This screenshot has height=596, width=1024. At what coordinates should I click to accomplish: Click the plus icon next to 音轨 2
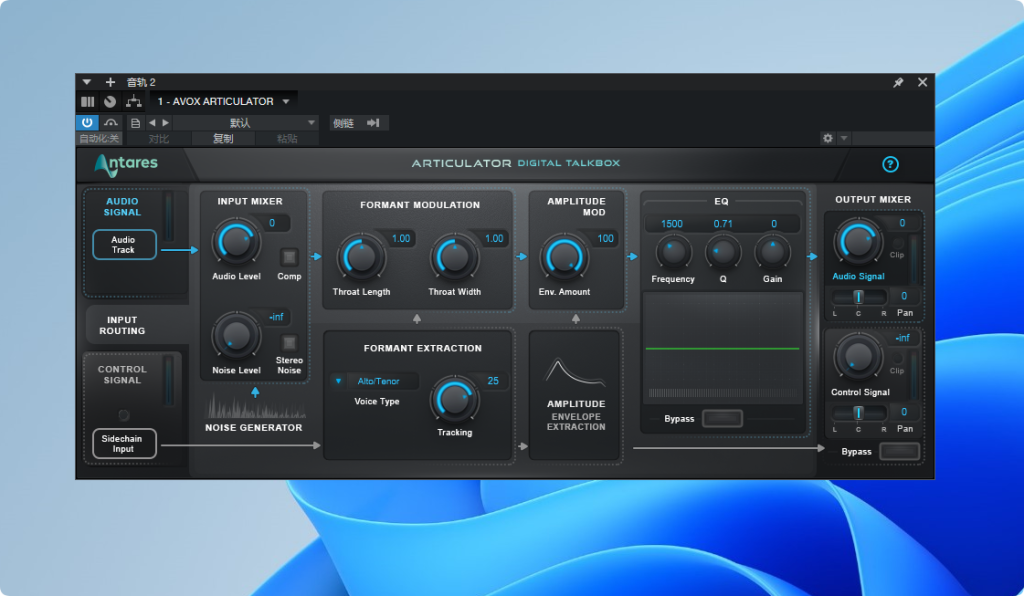(110, 82)
